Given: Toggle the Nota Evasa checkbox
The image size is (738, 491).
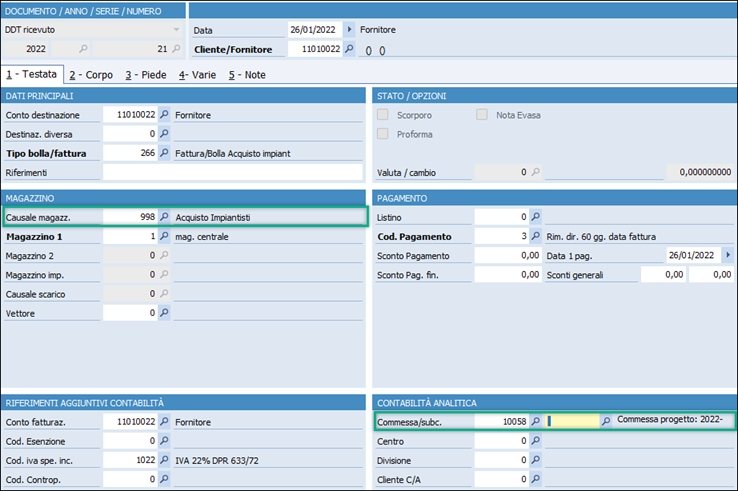Looking at the screenshot, I should [483, 115].
